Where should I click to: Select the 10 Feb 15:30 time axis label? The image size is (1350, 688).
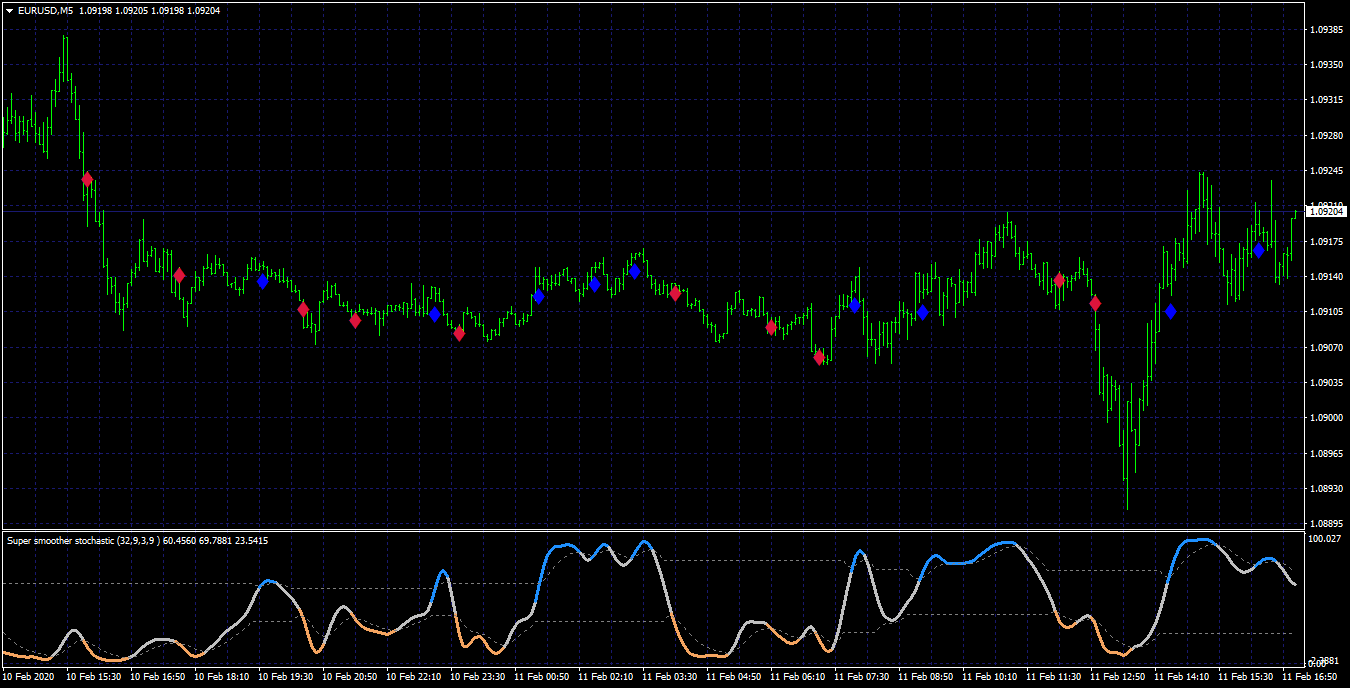(94, 677)
